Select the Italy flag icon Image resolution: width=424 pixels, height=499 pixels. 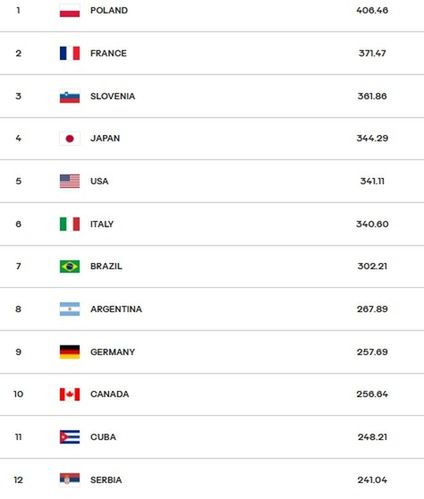coord(70,224)
